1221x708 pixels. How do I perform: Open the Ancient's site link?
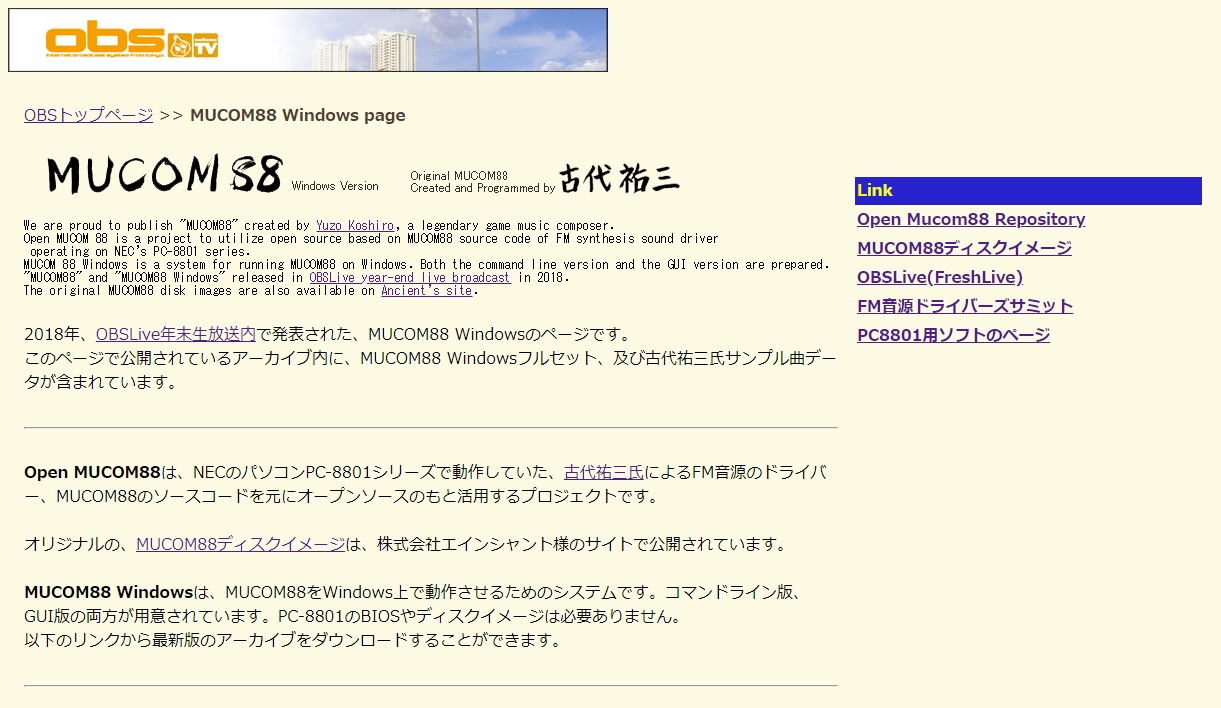click(426, 291)
